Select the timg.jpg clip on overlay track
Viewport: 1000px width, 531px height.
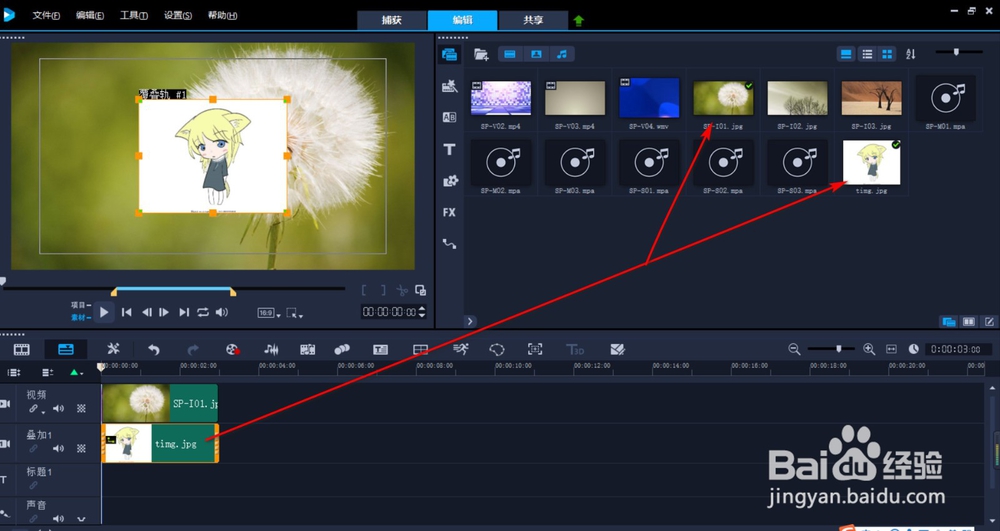(x=160, y=443)
